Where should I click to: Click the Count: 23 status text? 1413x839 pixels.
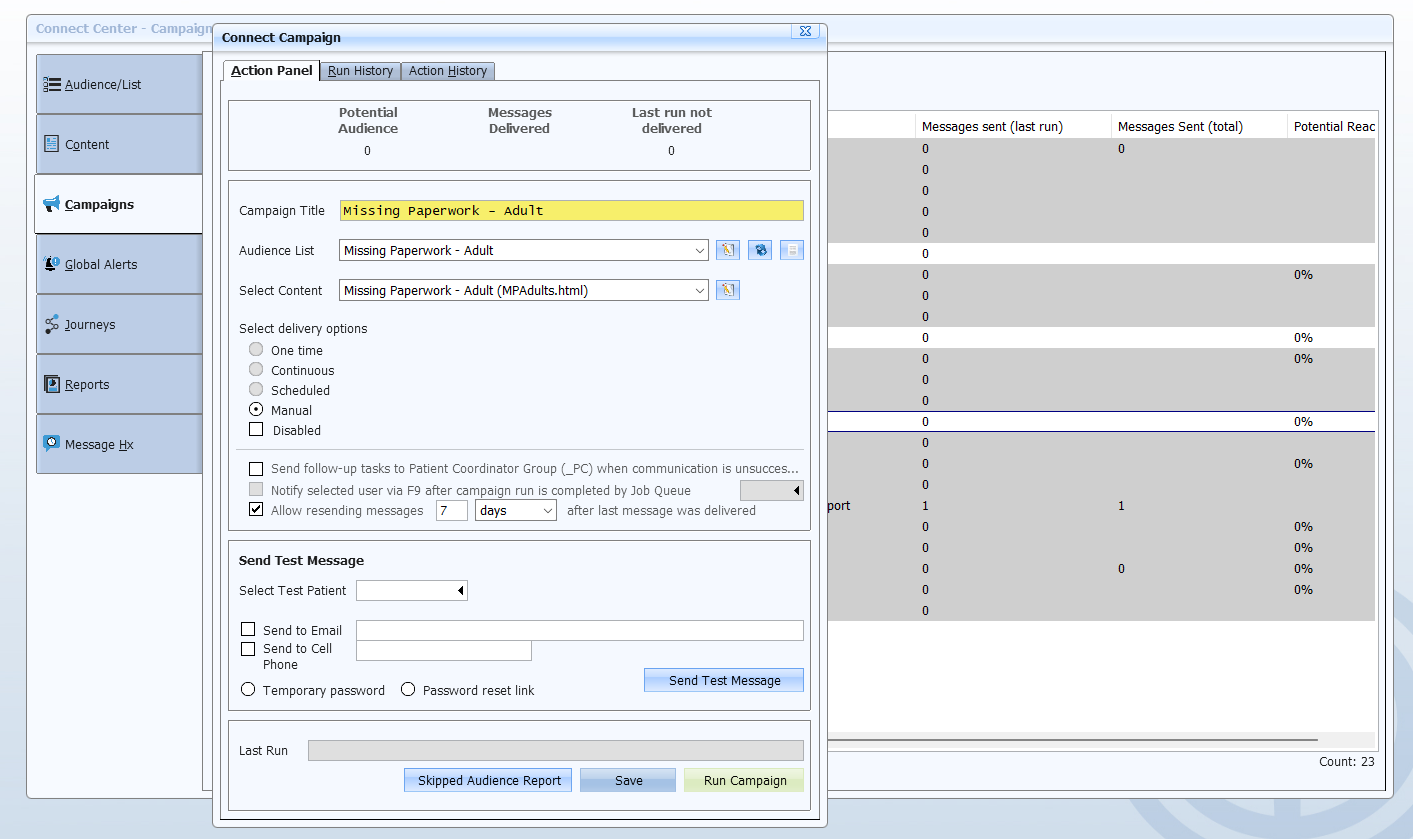pos(1346,761)
